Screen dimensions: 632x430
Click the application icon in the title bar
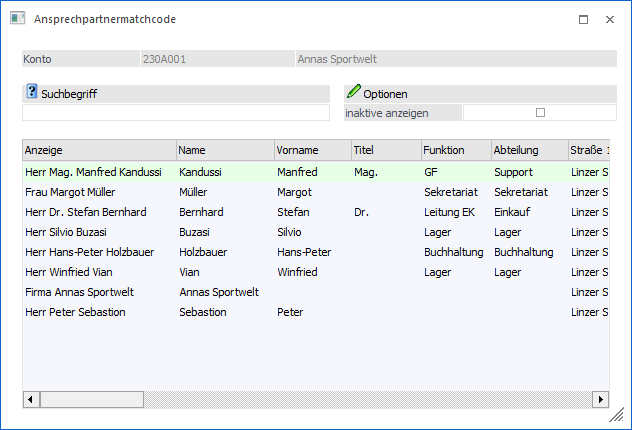click(17, 19)
